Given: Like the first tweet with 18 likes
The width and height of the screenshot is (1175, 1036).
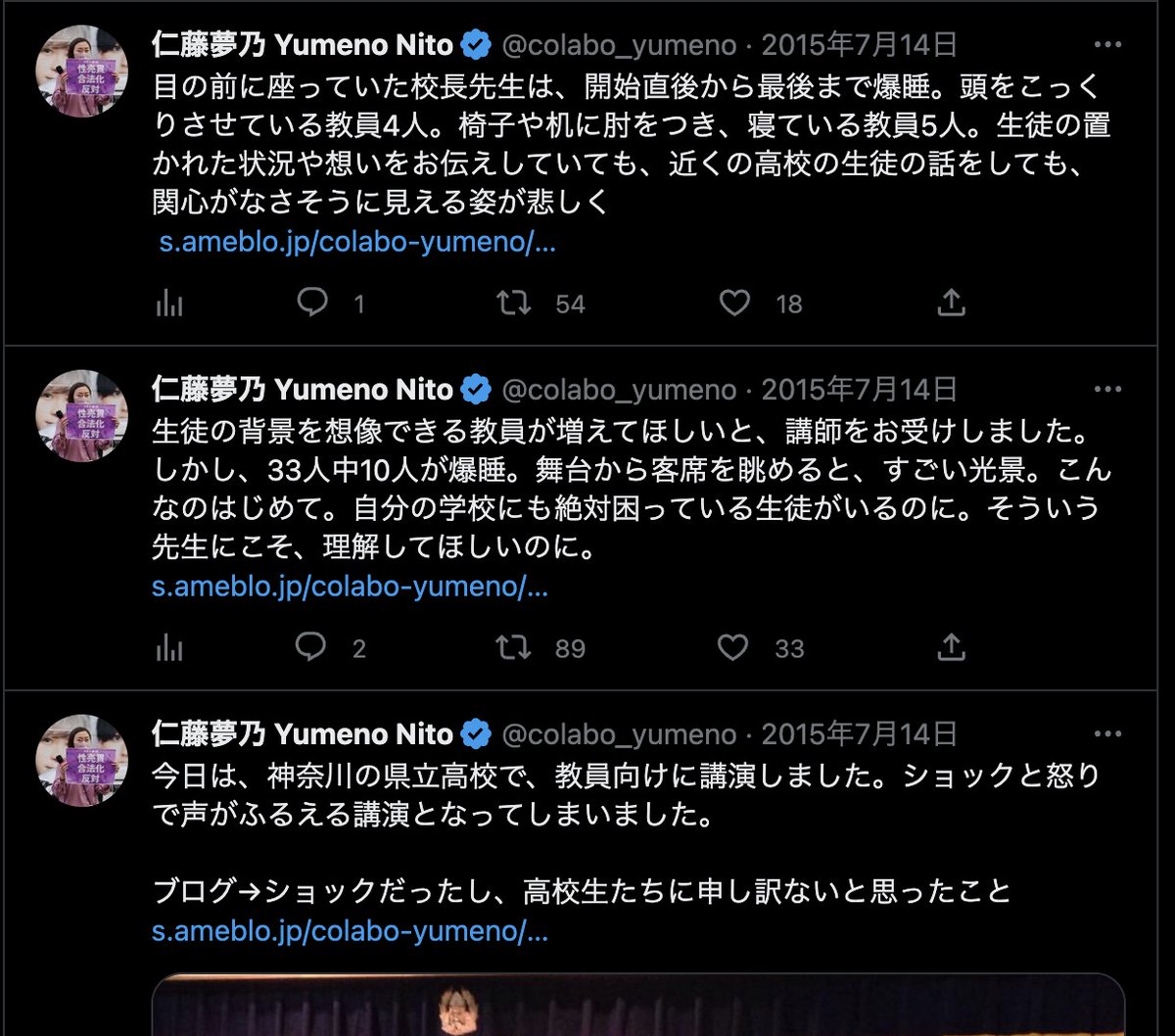Looking at the screenshot, I should [x=735, y=304].
